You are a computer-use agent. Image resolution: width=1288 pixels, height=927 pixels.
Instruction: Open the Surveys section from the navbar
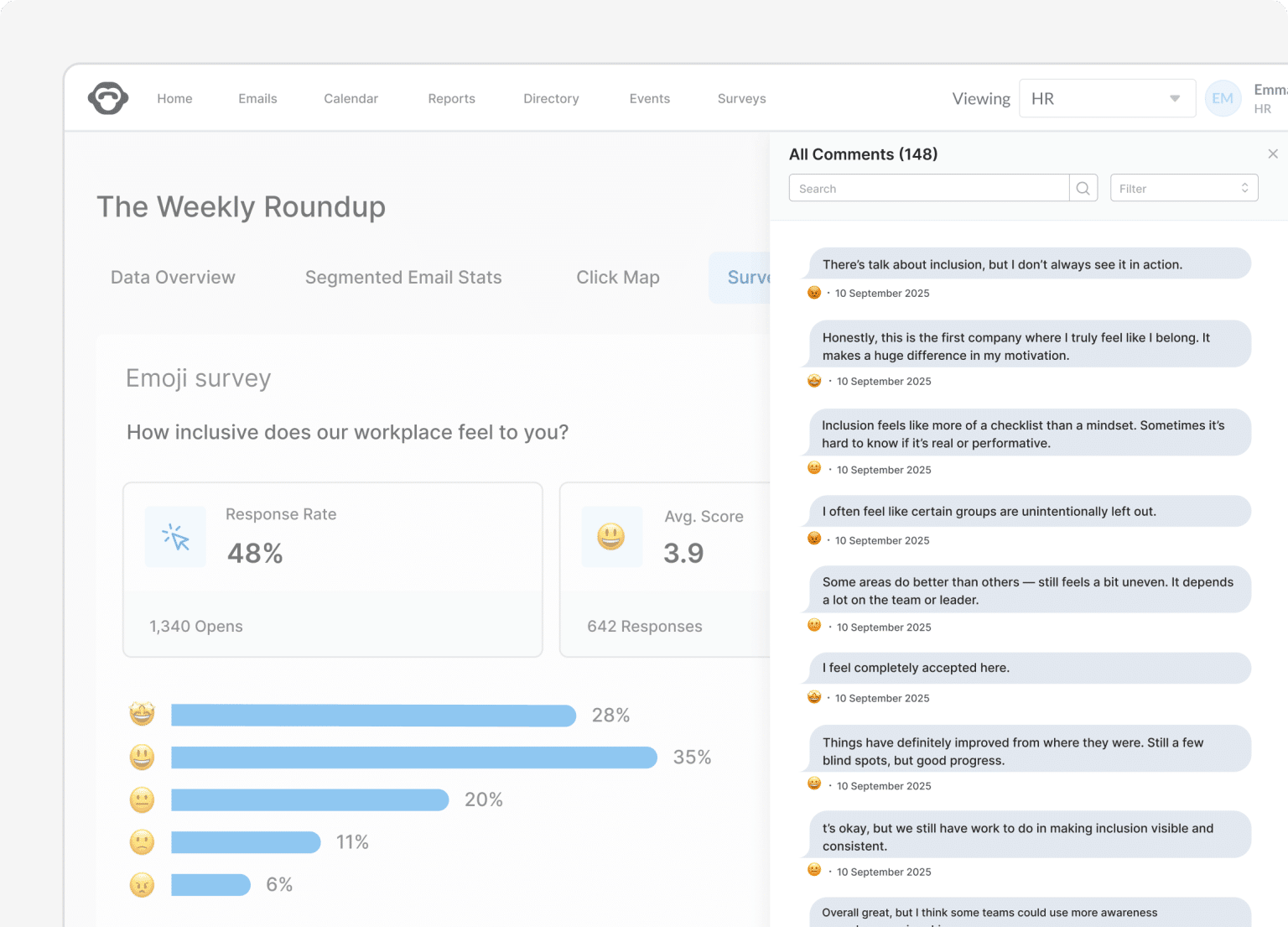(741, 98)
